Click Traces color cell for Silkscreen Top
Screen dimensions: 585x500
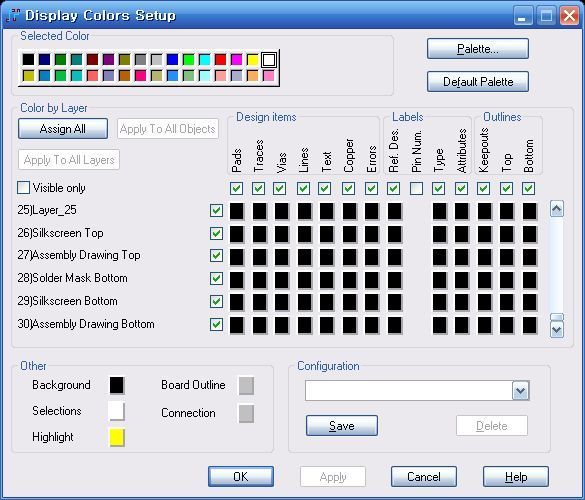(x=260, y=234)
